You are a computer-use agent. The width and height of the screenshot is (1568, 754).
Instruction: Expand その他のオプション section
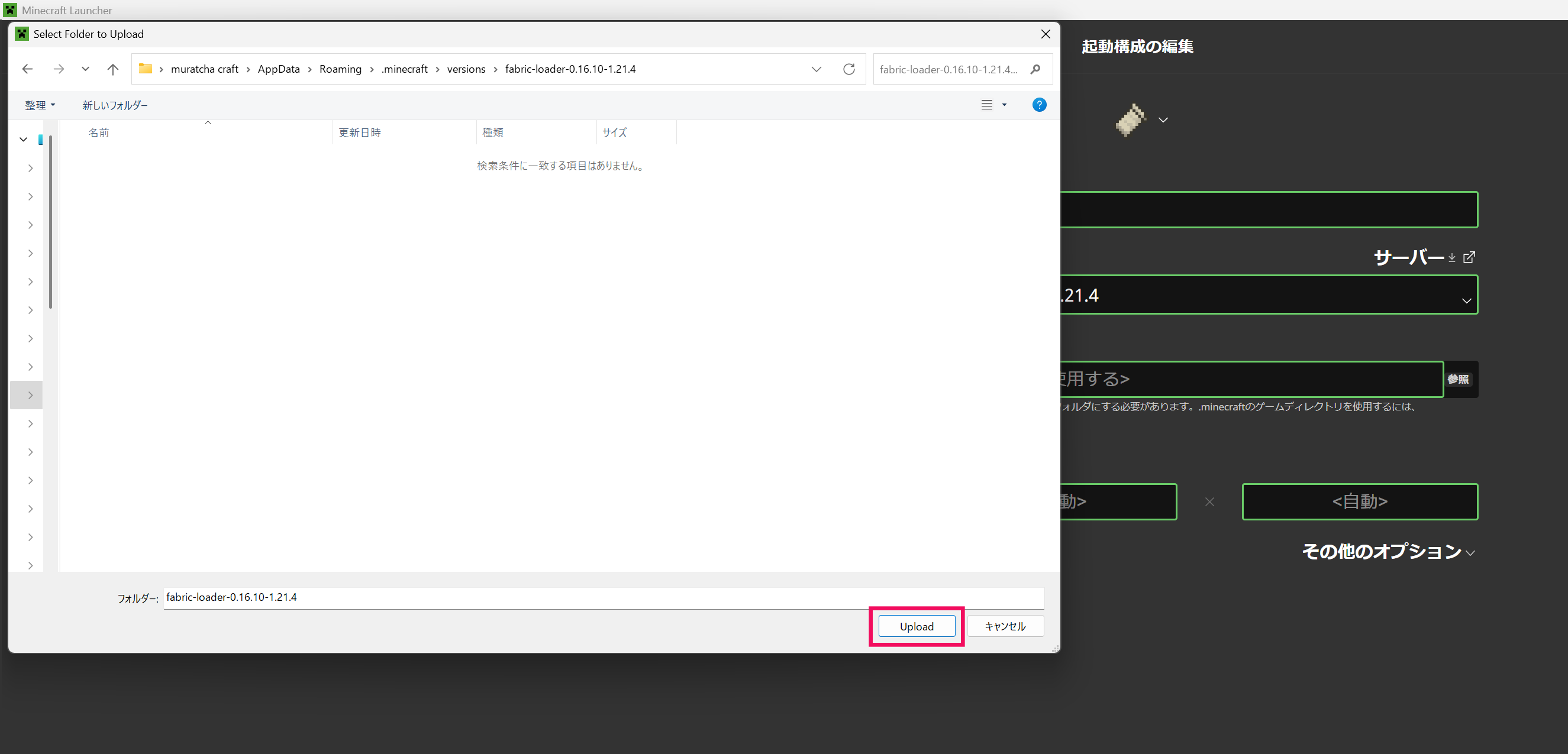click(x=1388, y=551)
